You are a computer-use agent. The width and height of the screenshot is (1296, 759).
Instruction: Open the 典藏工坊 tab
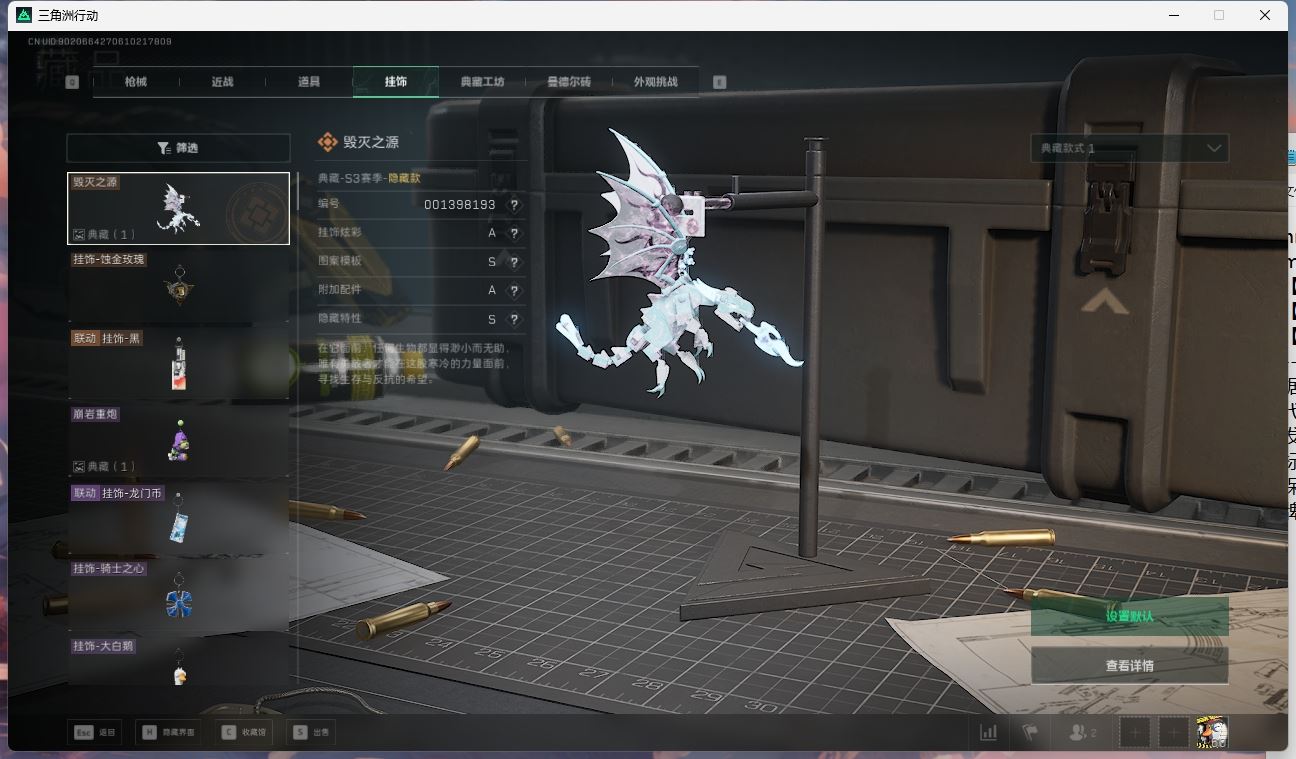[482, 82]
